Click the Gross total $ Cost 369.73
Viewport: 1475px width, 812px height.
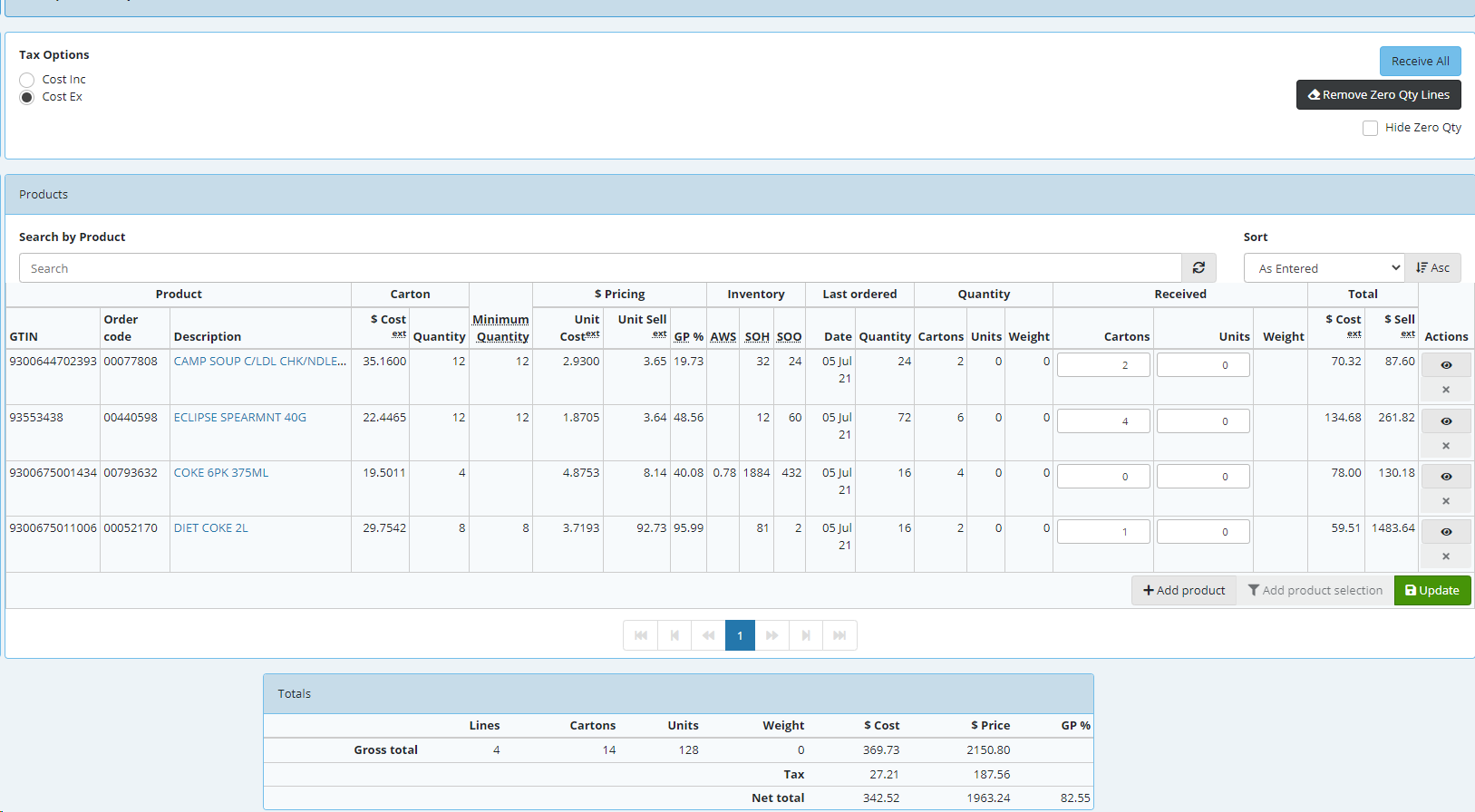(x=881, y=749)
